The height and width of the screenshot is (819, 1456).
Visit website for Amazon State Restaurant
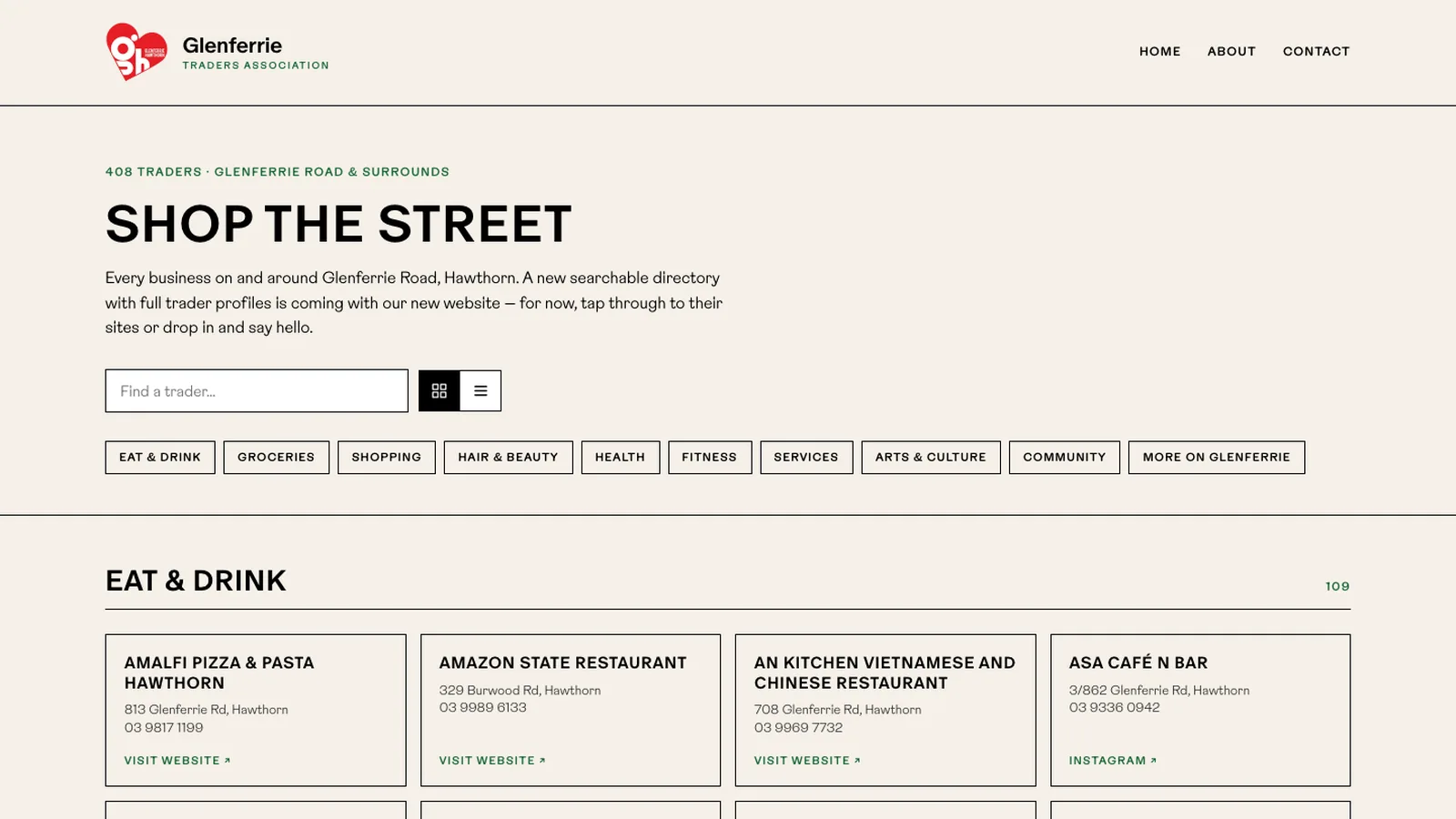point(492,761)
